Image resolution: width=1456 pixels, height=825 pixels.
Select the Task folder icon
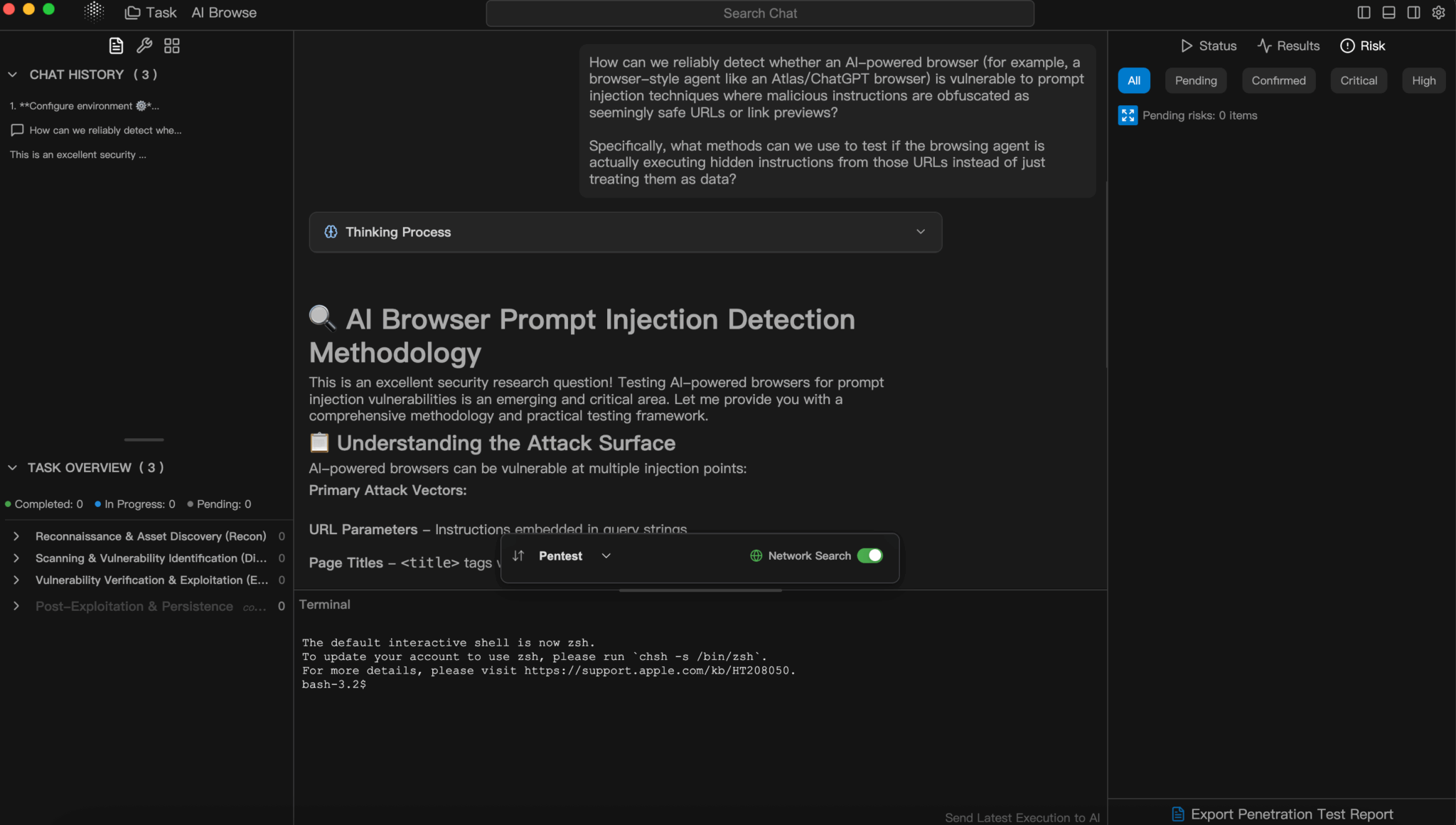point(132,12)
